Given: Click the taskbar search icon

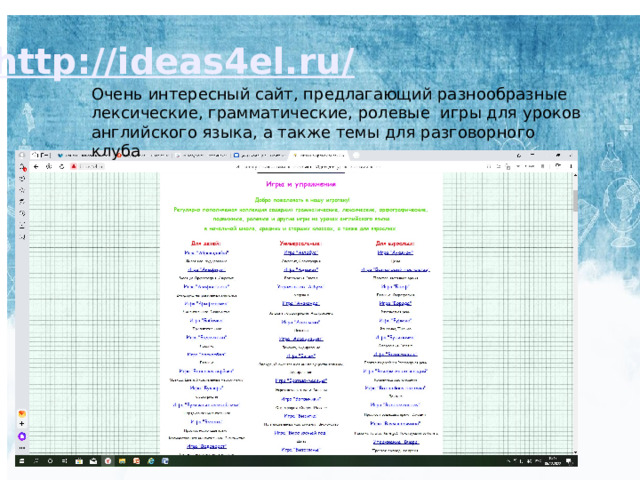Looking at the screenshot, I should point(36,461).
